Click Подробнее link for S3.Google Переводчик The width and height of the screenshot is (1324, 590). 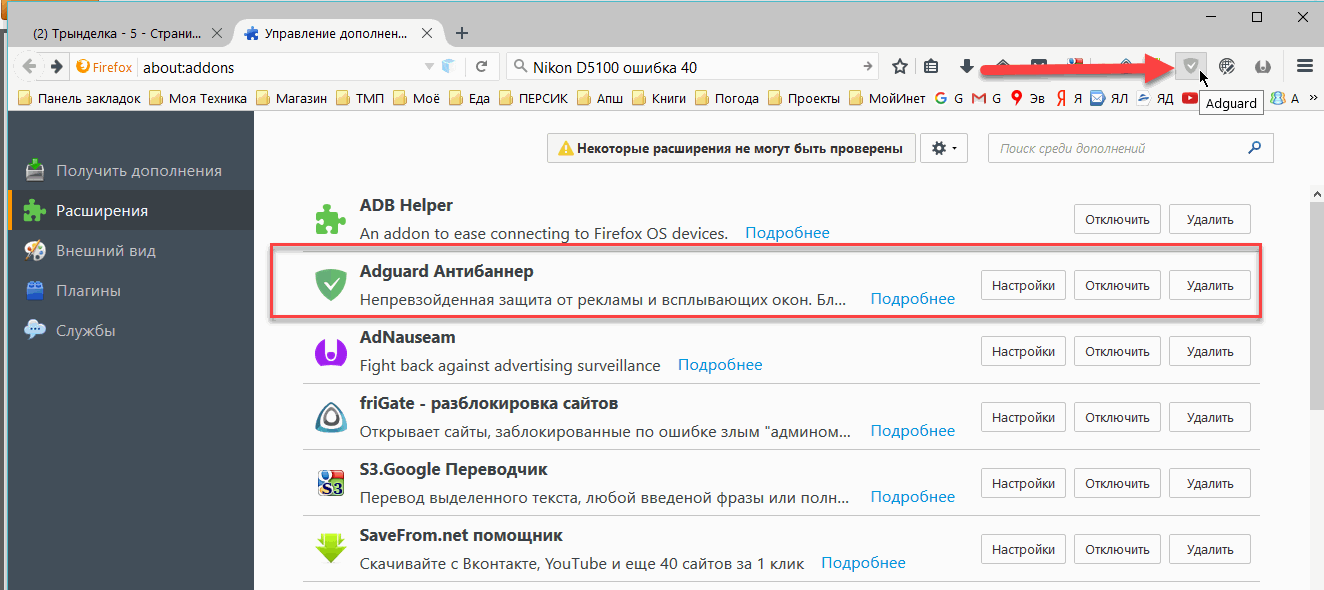click(912, 497)
